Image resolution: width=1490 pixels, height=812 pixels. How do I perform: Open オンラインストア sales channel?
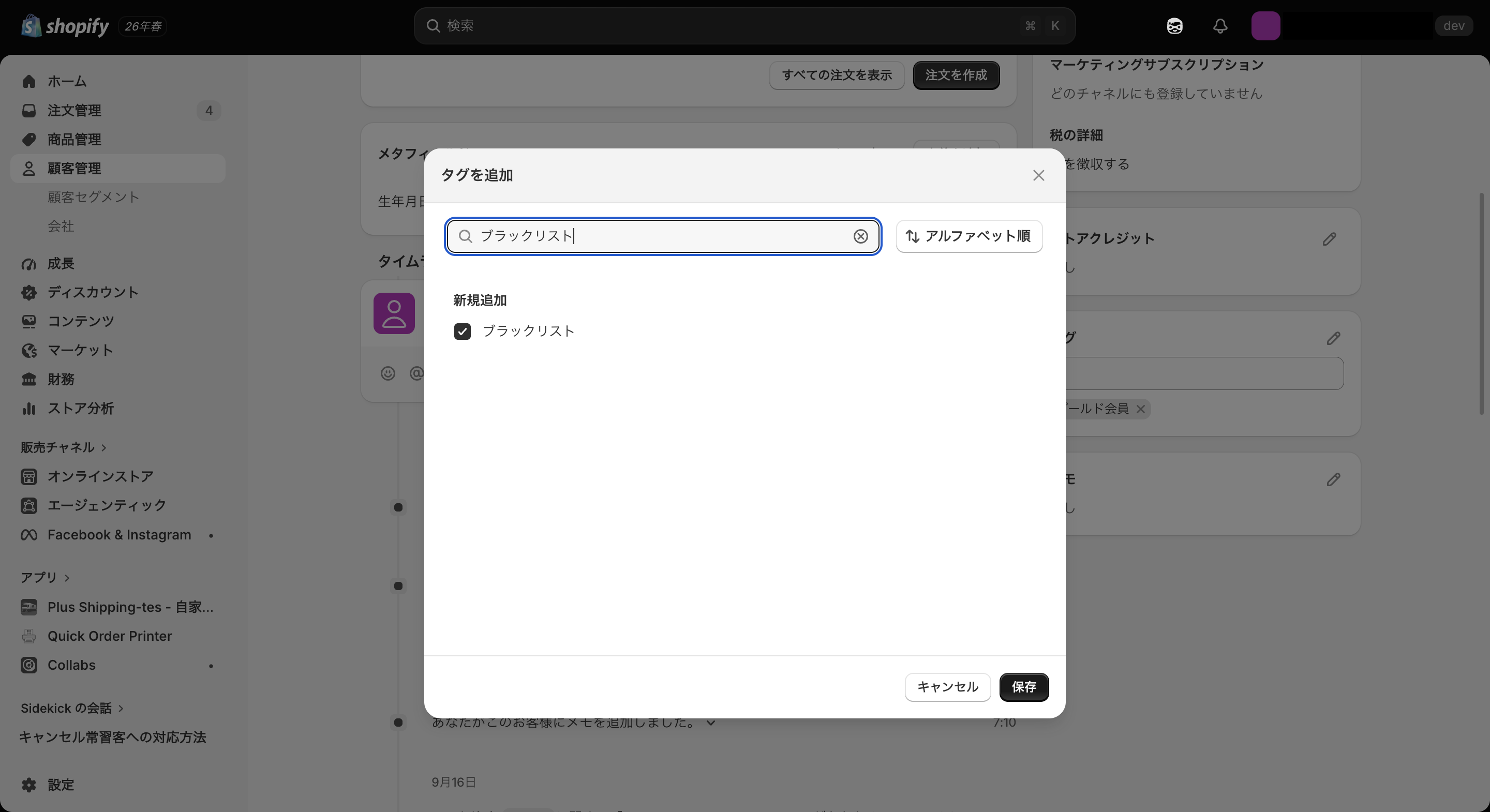[x=117, y=476]
